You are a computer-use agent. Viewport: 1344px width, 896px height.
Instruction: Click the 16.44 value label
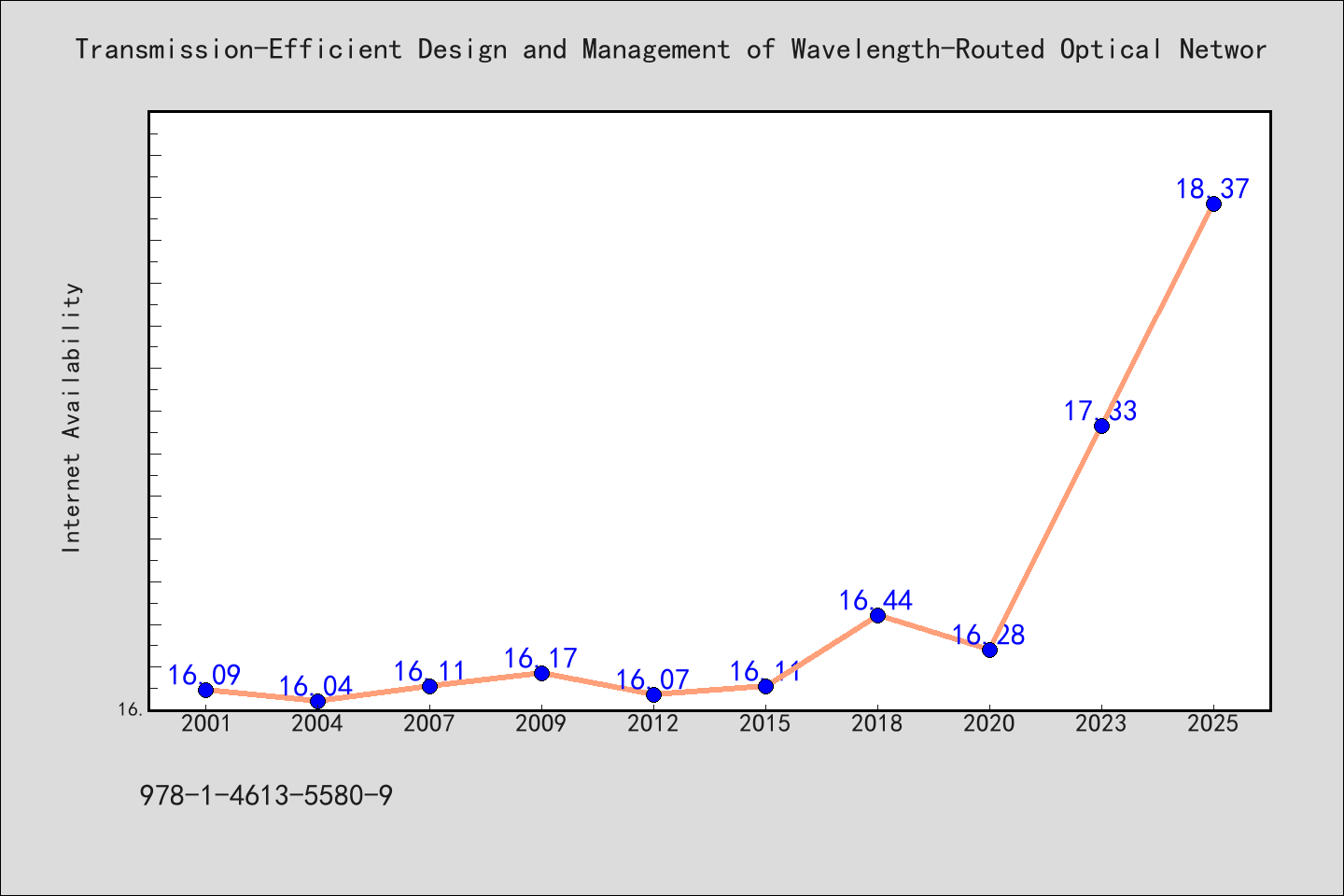click(876, 600)
